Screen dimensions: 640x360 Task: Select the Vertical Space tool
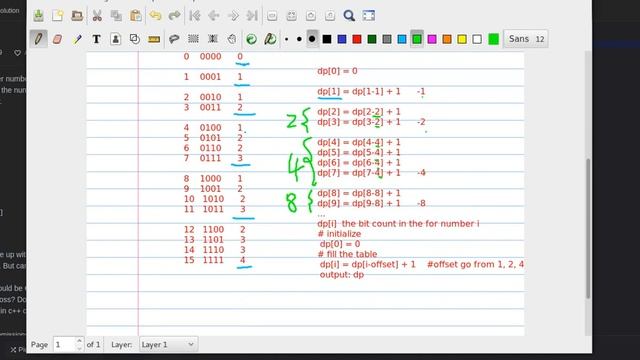pos(213,39)
